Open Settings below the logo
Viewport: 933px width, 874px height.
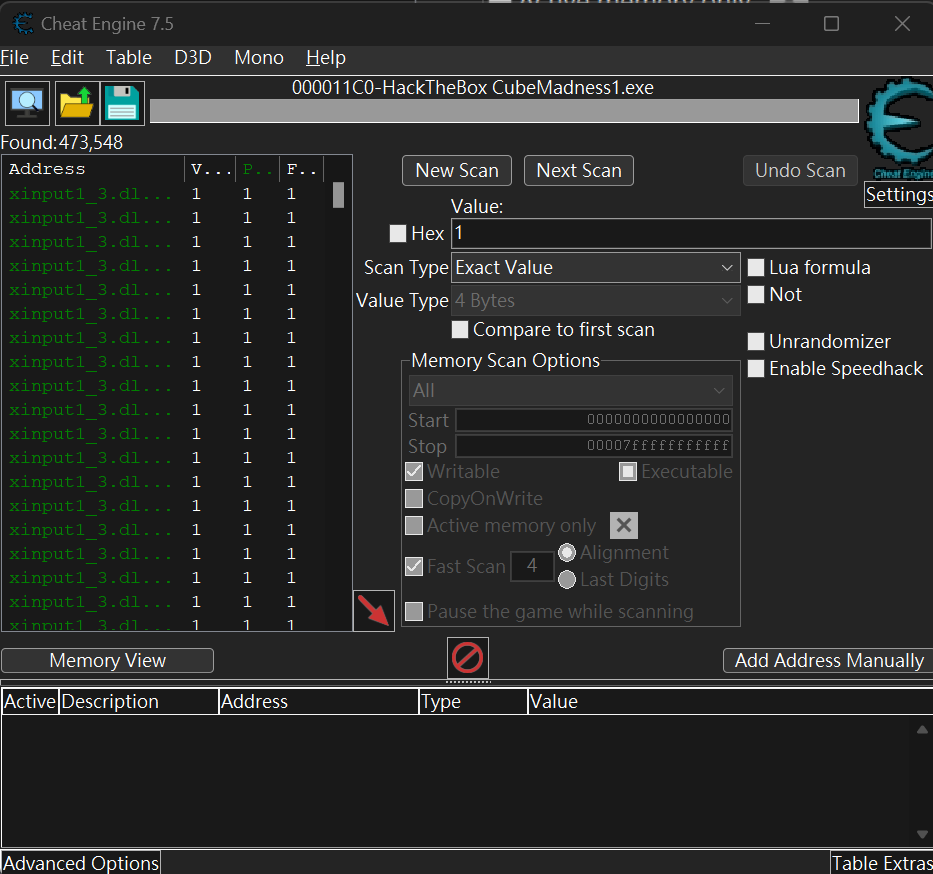[898, 195]
